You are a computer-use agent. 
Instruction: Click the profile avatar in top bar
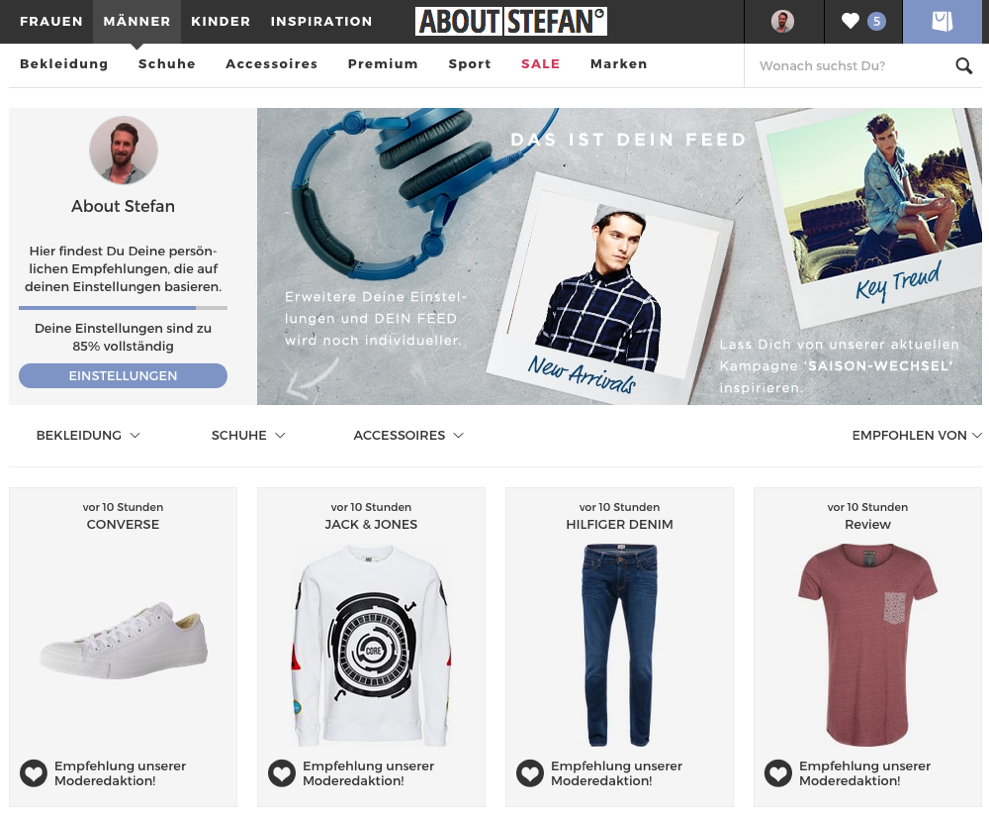tap(782, 21)
